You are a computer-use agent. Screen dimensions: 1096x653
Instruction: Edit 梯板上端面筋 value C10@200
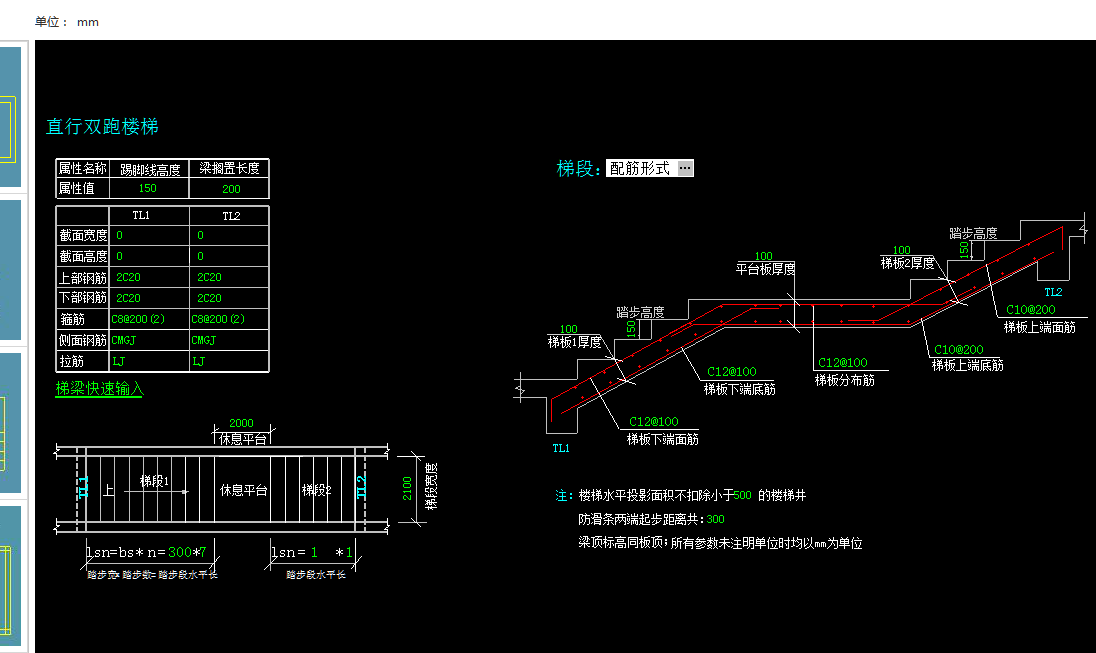click(x=1031, y=310)
